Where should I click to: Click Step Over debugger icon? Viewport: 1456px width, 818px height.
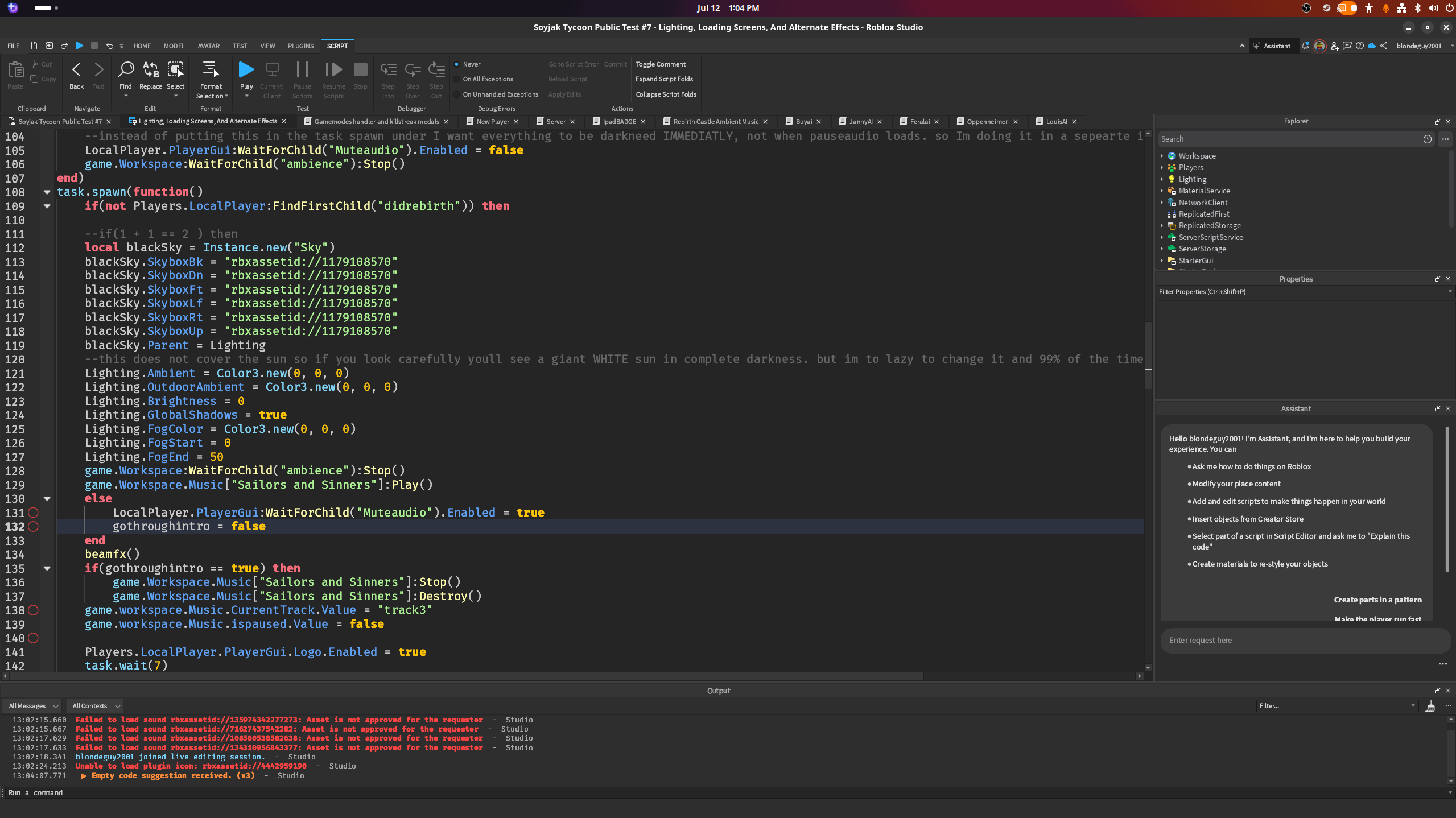[413, 70]
